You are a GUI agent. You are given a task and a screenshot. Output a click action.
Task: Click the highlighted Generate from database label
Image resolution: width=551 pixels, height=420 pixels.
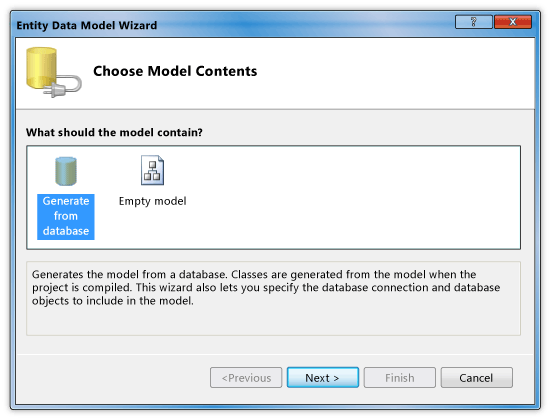pyautogui.click(x=66, y=217)
